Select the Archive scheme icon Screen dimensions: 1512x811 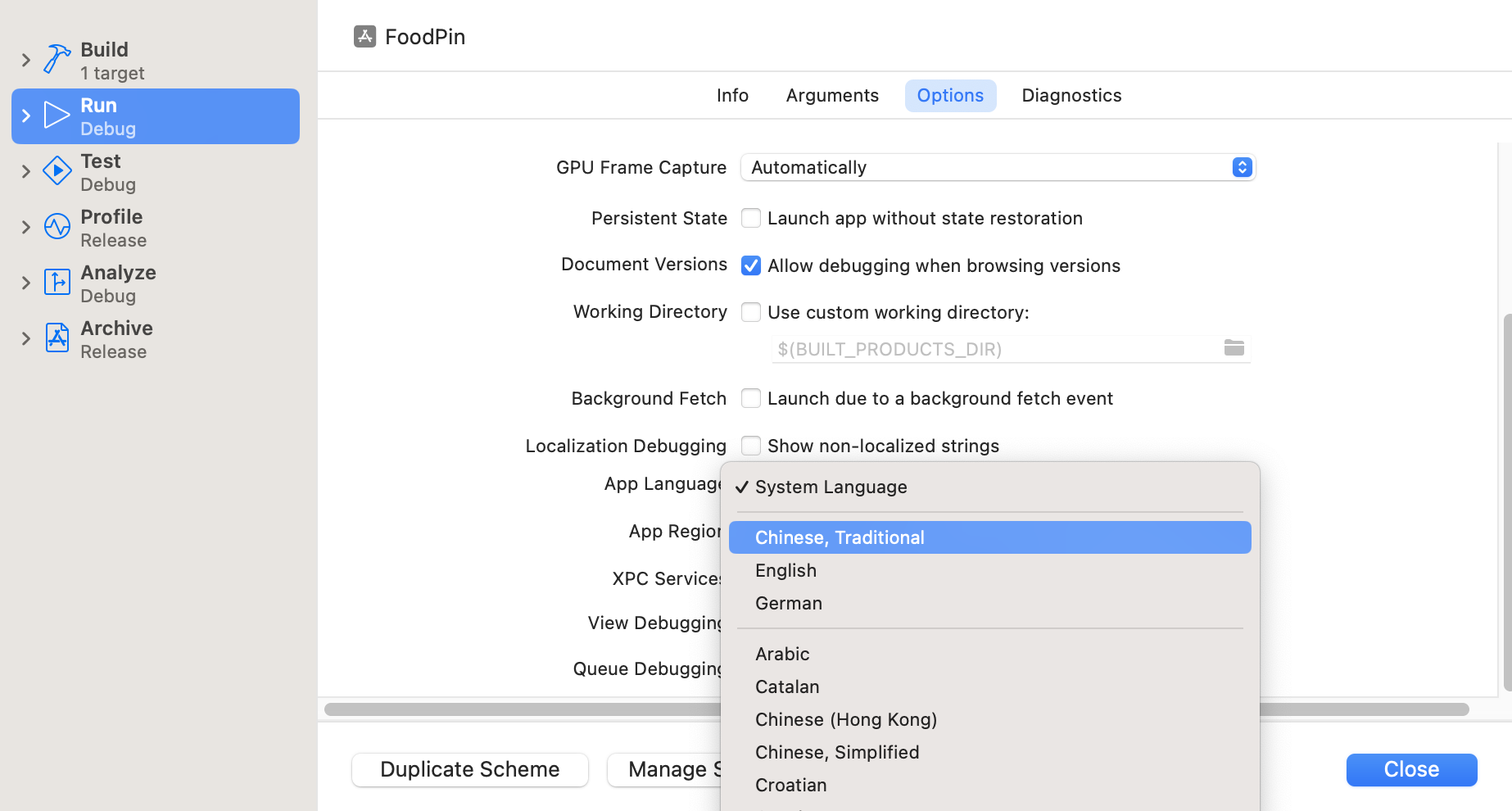[x=56, y=338]
